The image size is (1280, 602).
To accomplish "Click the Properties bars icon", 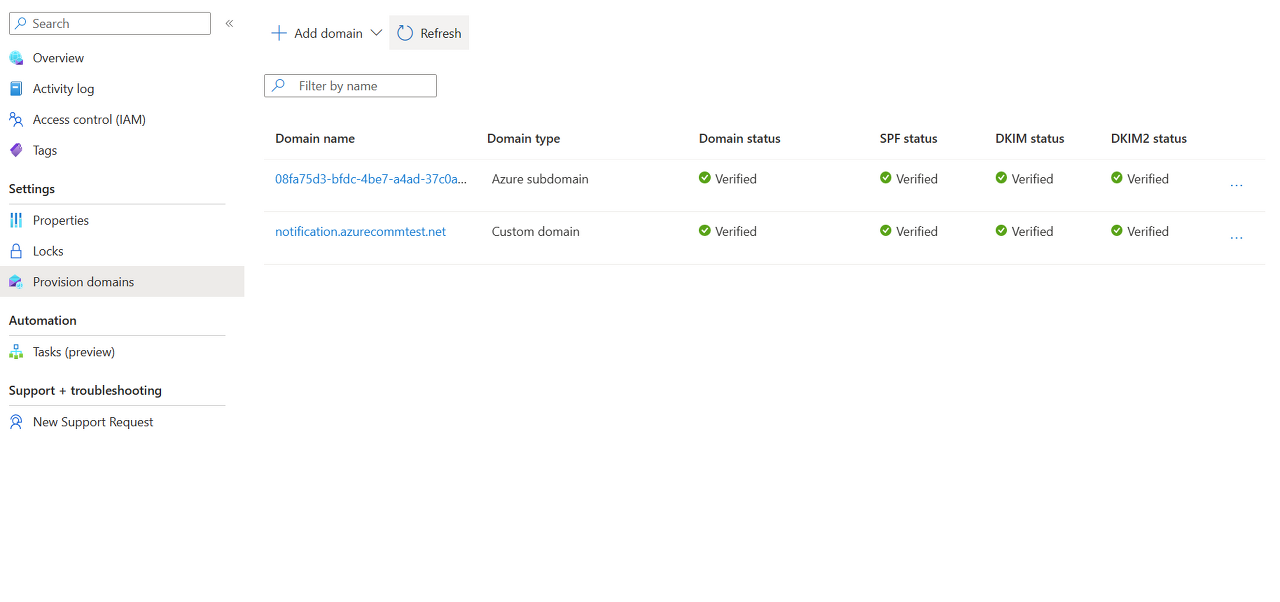I will [16, 220].
